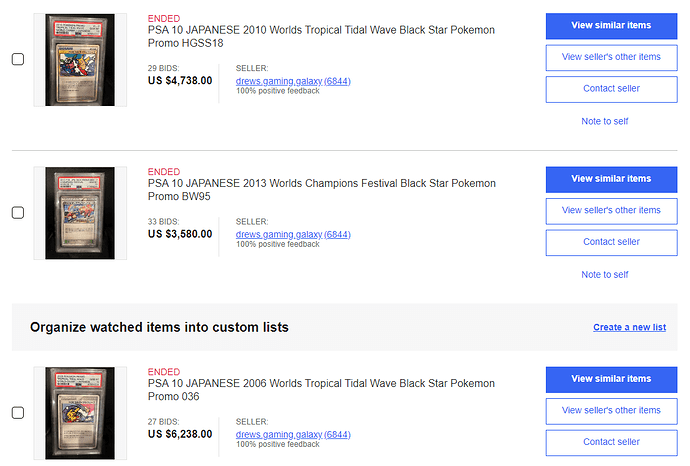The height and width of the screenshot is (466, 690).
Task: Open drews.gaming.galaxy seller link on $4,738.00 item
Action: tap(293, 81)
